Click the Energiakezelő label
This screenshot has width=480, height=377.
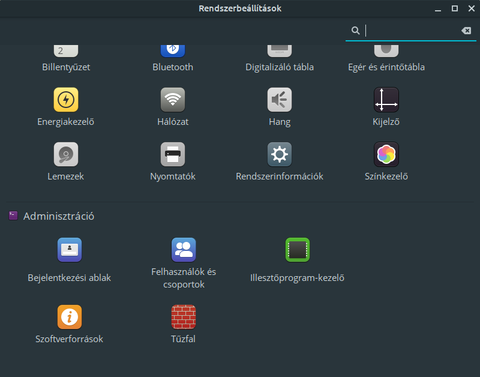(x=66, y=122)
